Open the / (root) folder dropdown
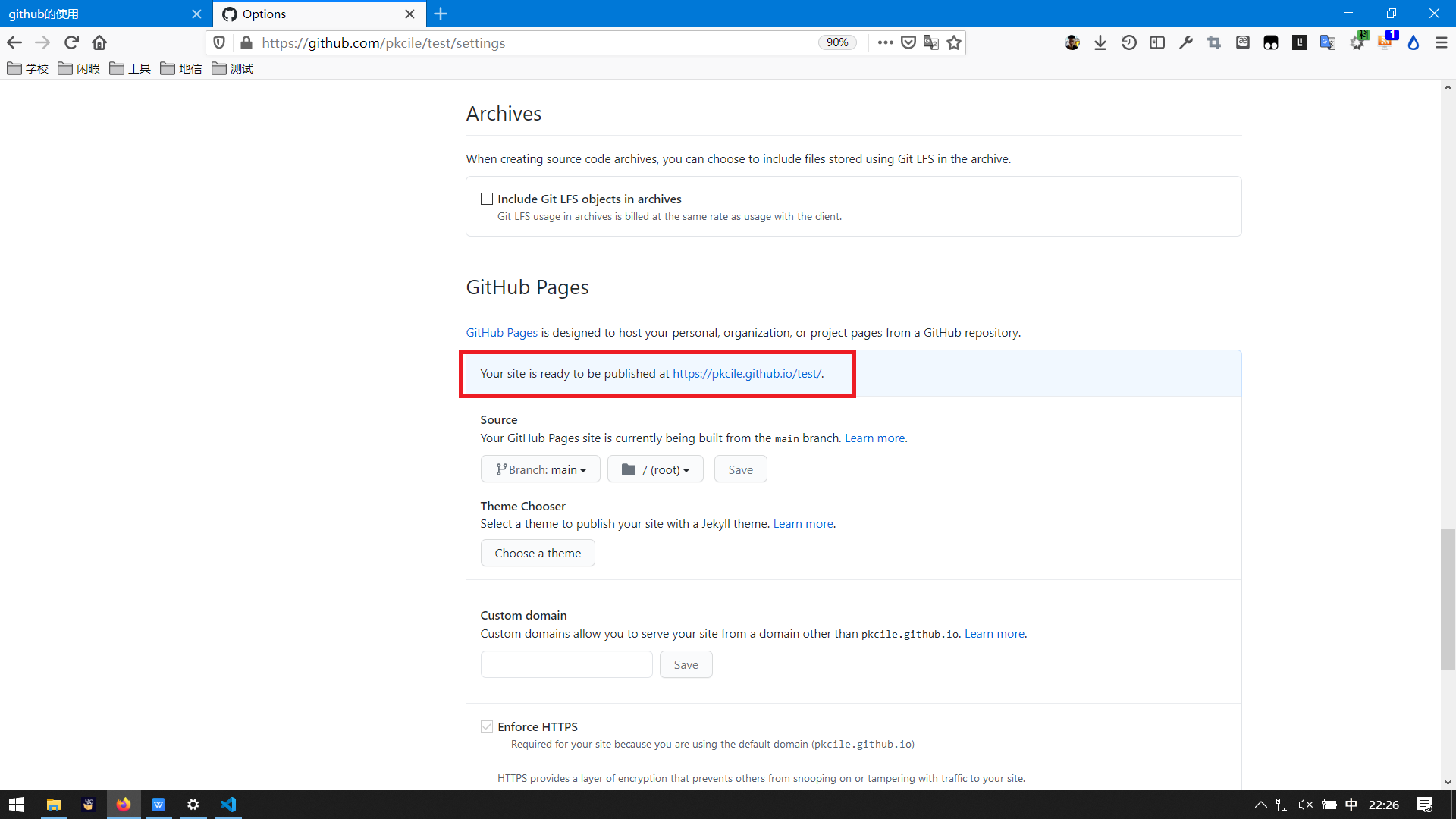This screenshot has height=819, width=1456. click(655, 469)
